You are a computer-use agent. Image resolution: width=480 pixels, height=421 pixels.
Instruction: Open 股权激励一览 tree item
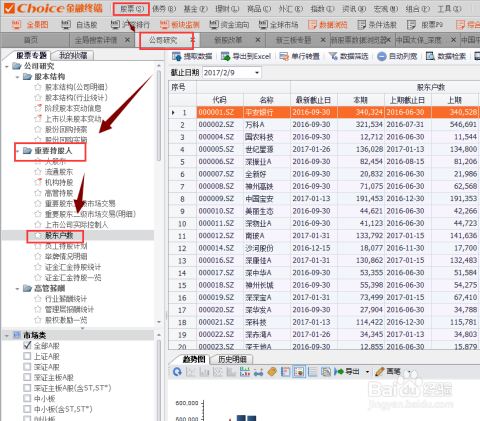66,320
